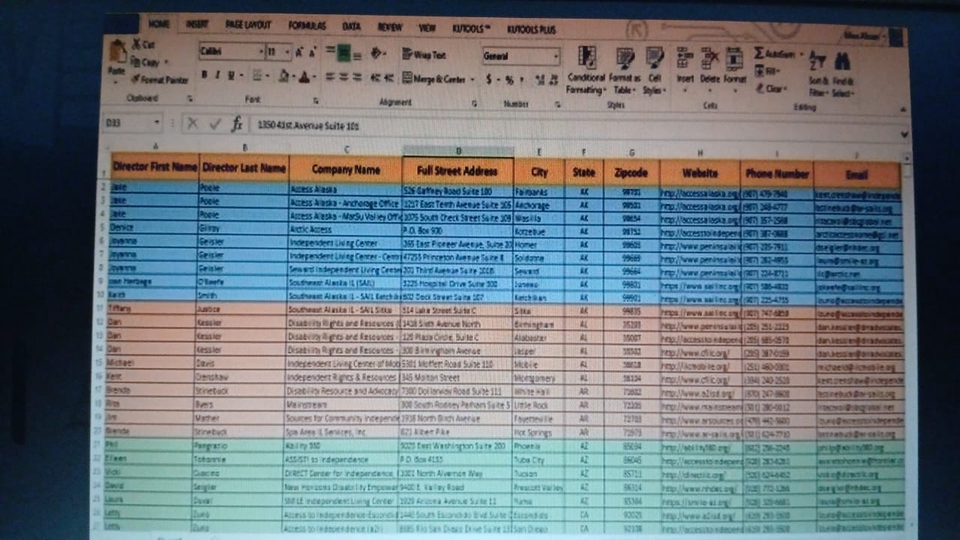The width and height of the screenshot is (960, 540).
Task: Align cell text to the left
Action: tap(329, 77)
